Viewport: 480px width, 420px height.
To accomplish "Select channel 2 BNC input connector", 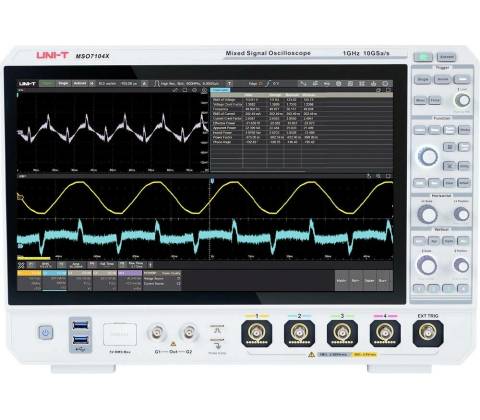I will point(299,333).
